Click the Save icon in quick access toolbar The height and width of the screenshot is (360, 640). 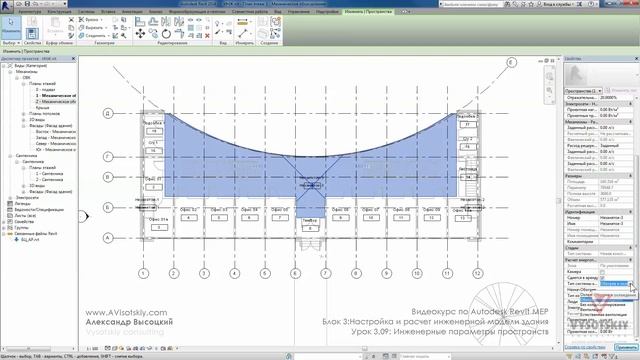(x=27, y=4)
